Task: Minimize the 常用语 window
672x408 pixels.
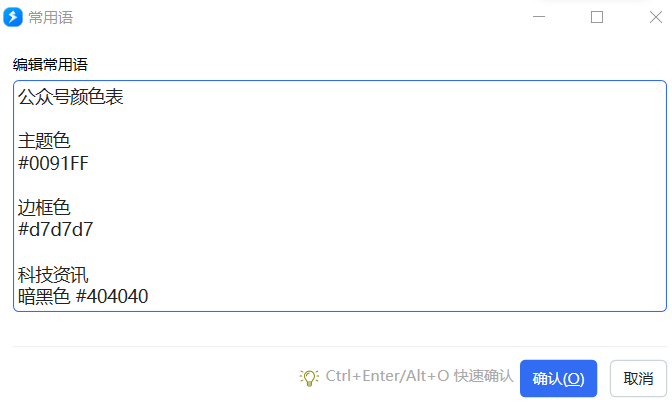Action: coord(539,17)
